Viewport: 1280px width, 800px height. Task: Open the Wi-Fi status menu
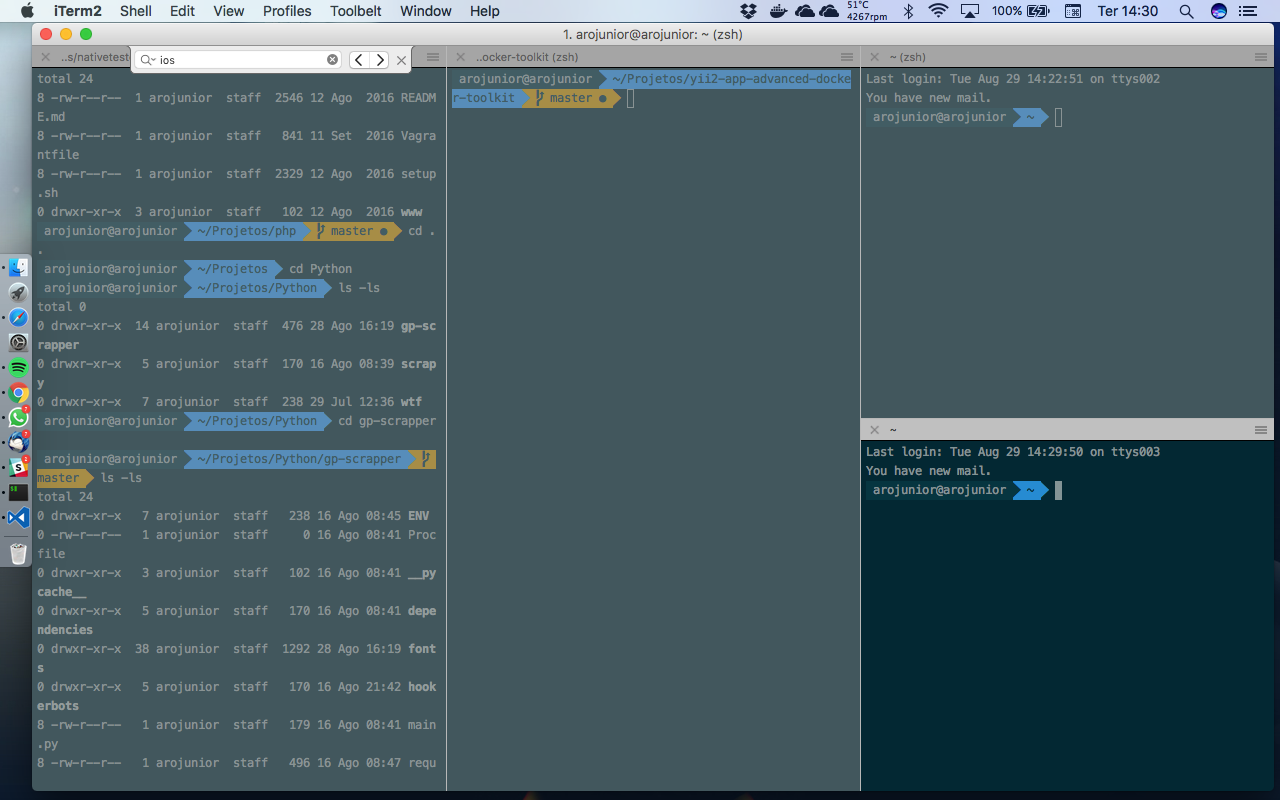pos(938,11)
